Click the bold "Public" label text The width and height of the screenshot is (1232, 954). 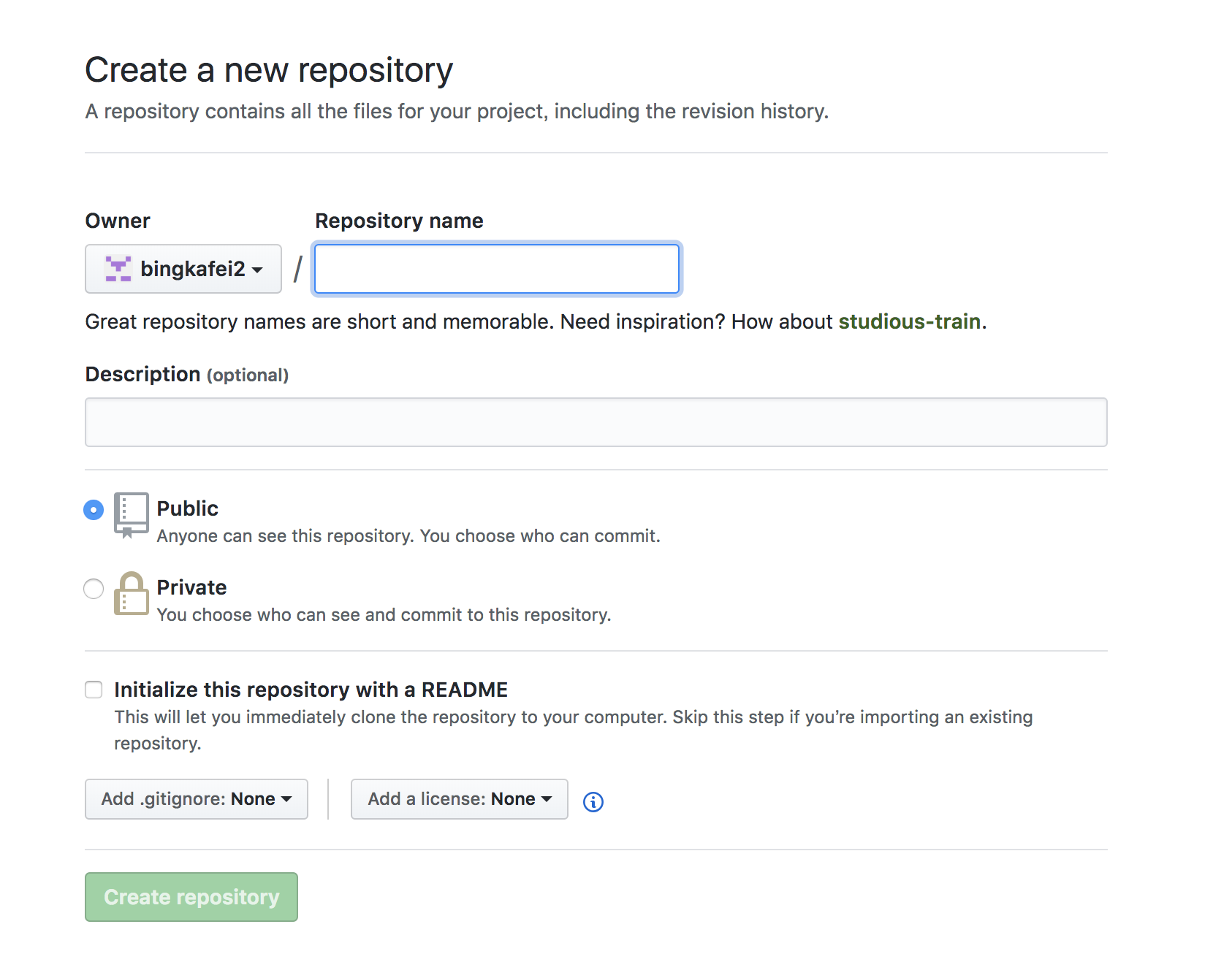pos(187,508)
